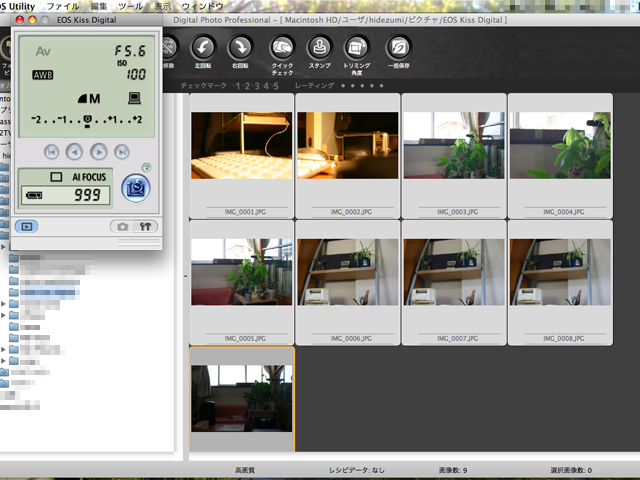This screenshot has width=640, height=480.
Task: Click the 高画質 status bar label
Action: [x=244, y=470]
